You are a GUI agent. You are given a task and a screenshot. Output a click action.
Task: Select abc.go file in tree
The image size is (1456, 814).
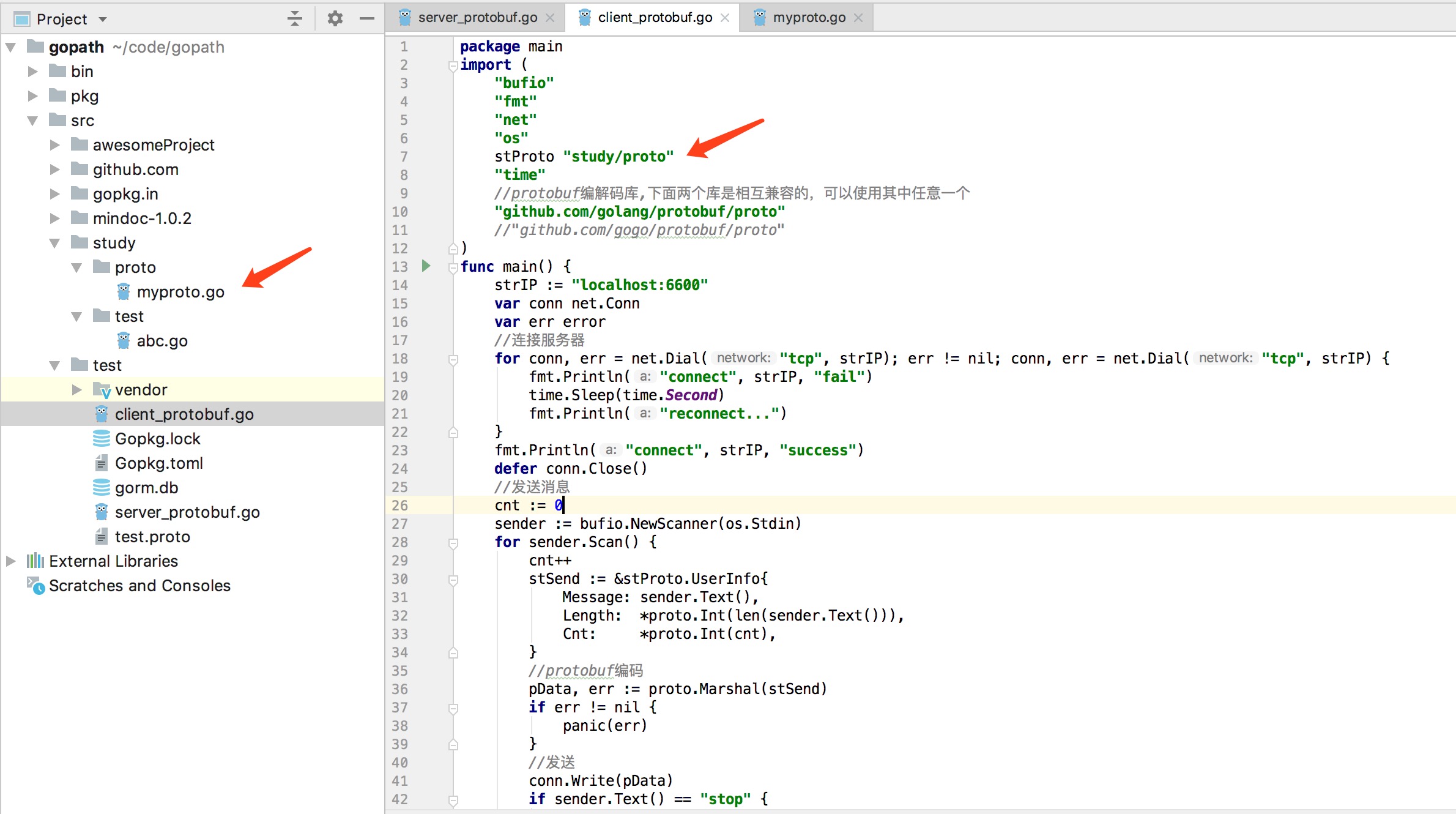click(162, 341)
